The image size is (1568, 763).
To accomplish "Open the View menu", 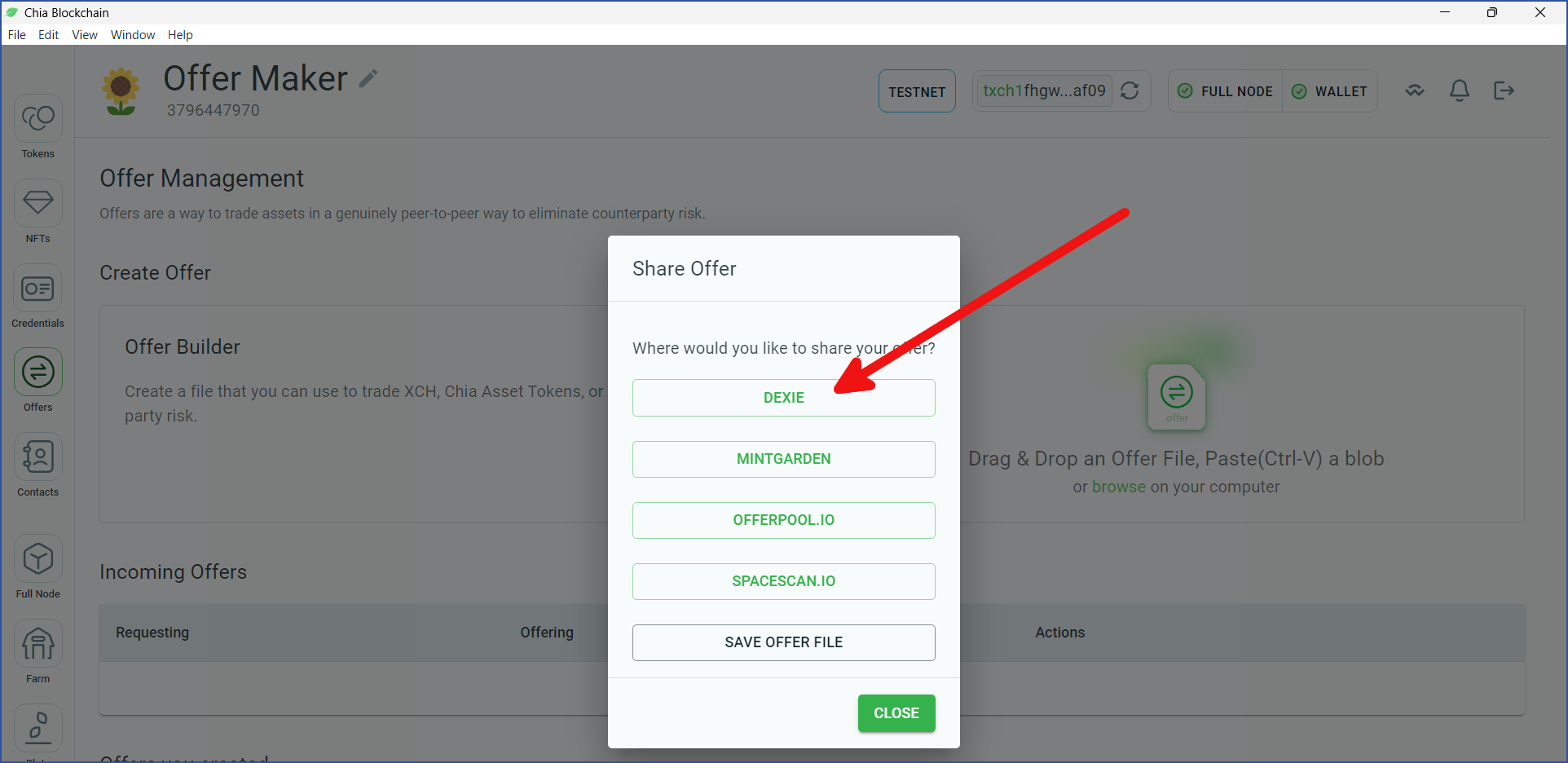I will coord(85,35).
